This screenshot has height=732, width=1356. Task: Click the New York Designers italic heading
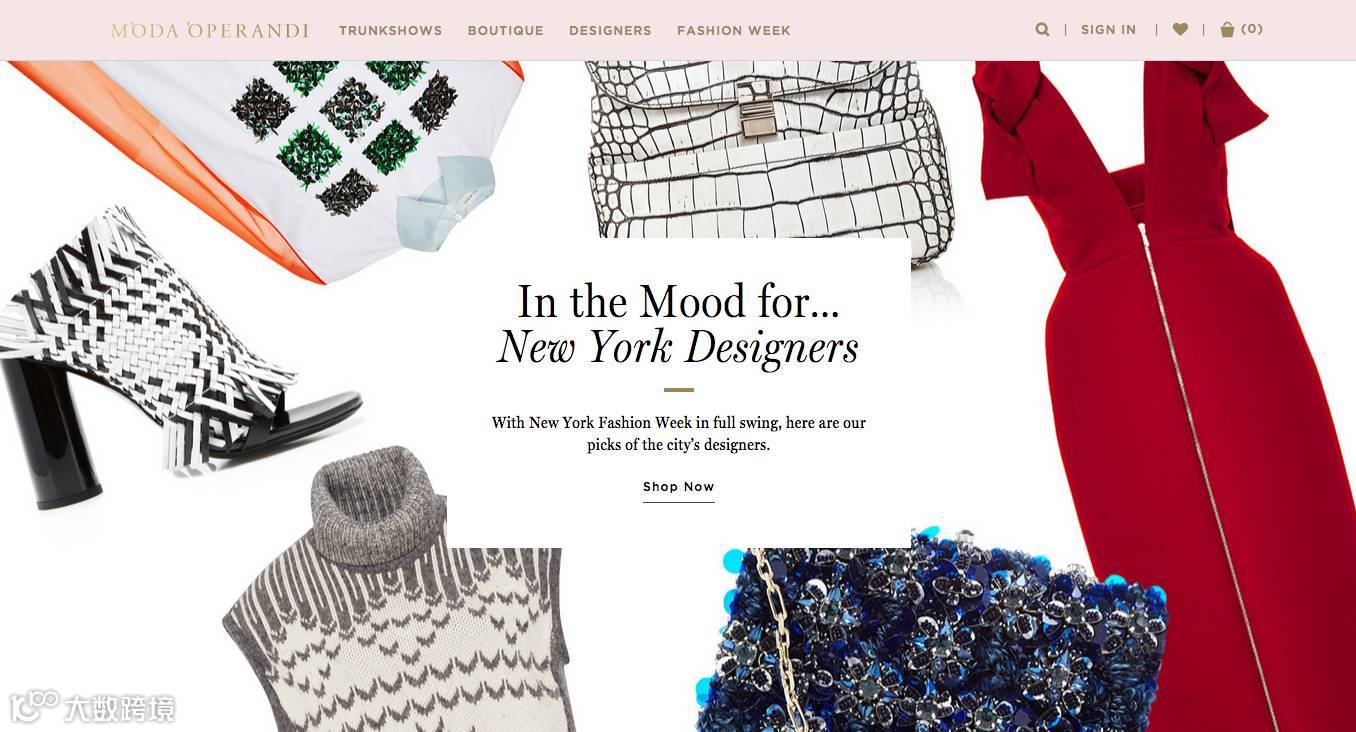click(x=678, y=348)
